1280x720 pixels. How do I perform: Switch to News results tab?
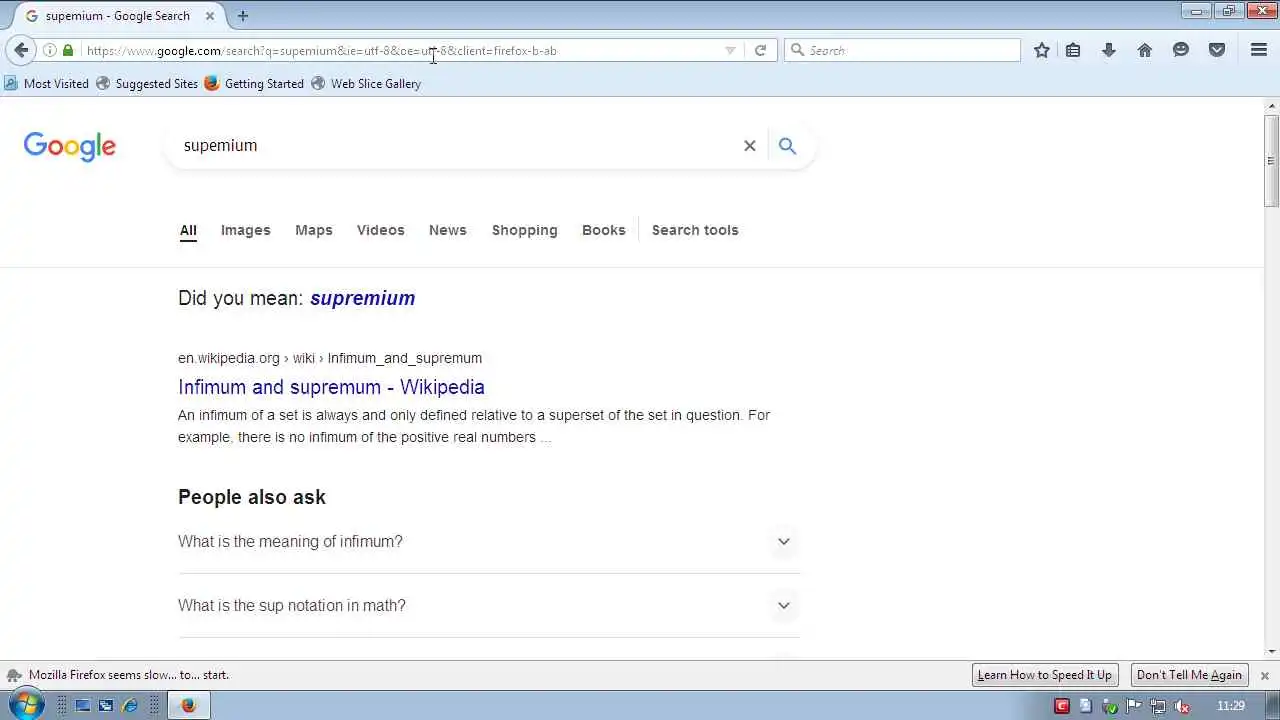click(x=448, y=230)
